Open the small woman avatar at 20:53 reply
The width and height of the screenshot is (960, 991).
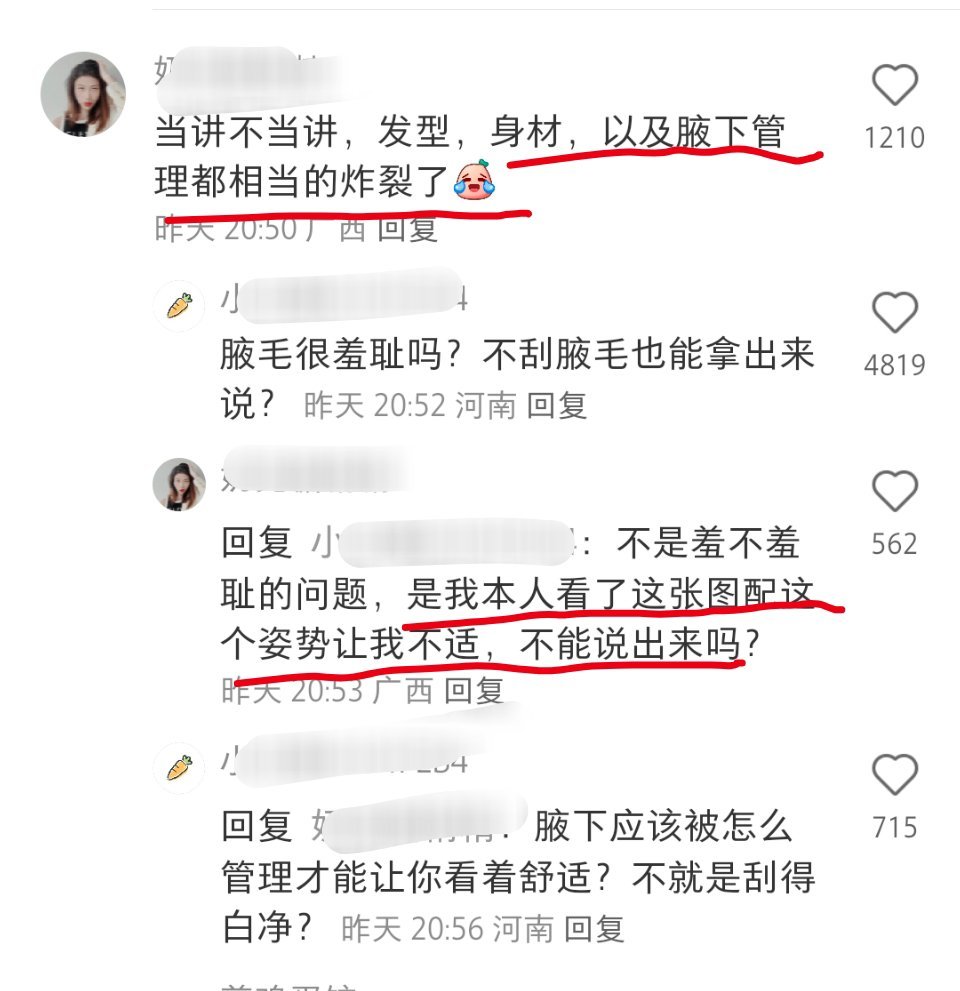179,484
